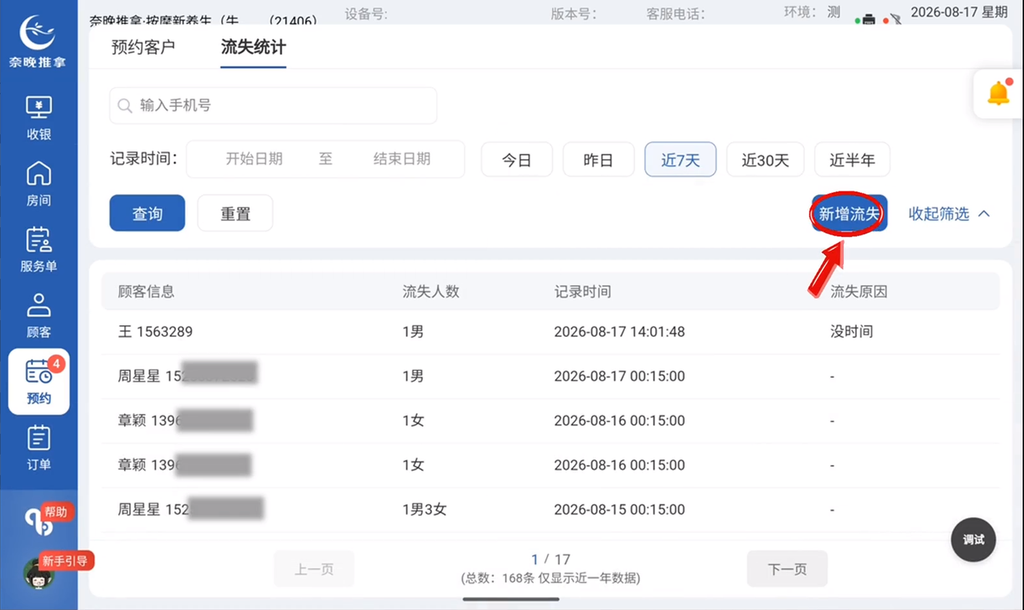Click the 新增流失 button
Image resolution: width=1024 pixels, height=610 pixels.
(849, 213)
